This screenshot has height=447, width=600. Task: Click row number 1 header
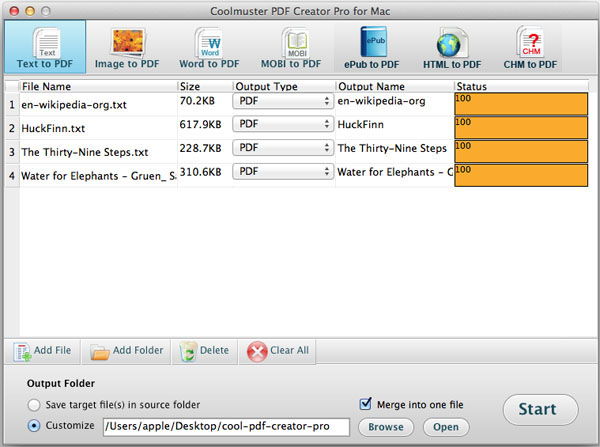(12, 104)
